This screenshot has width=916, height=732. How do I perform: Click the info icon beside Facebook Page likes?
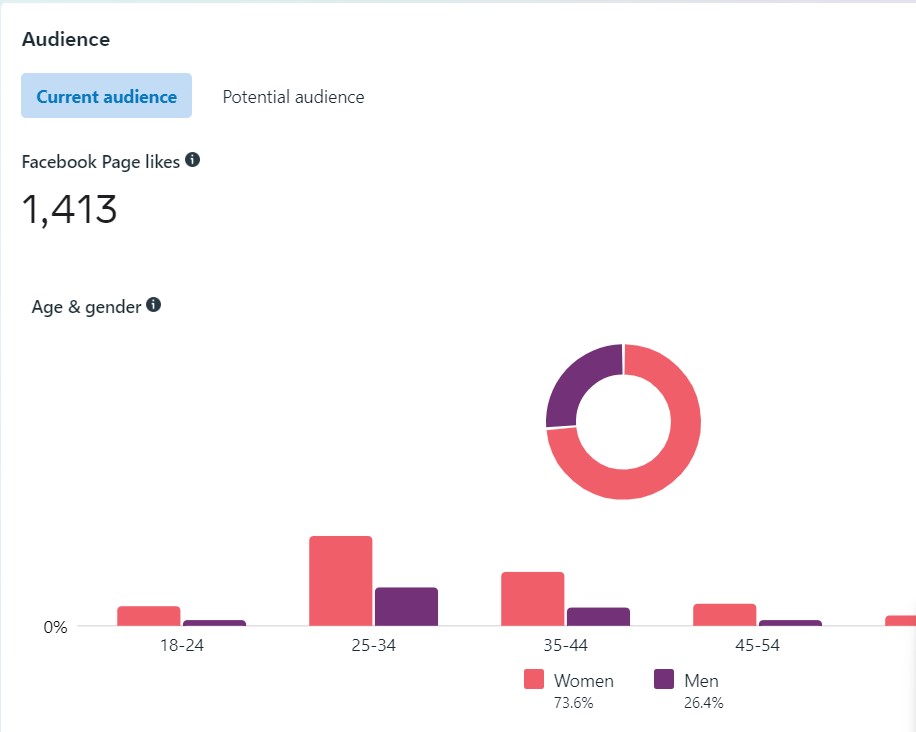coord(193,160)
